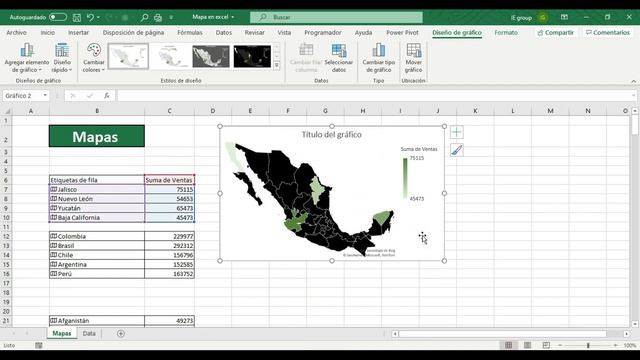The width and height of the screenshot is (640, 360).
Task: Switch to Page Break Preview icon
Action: point(546,345)
